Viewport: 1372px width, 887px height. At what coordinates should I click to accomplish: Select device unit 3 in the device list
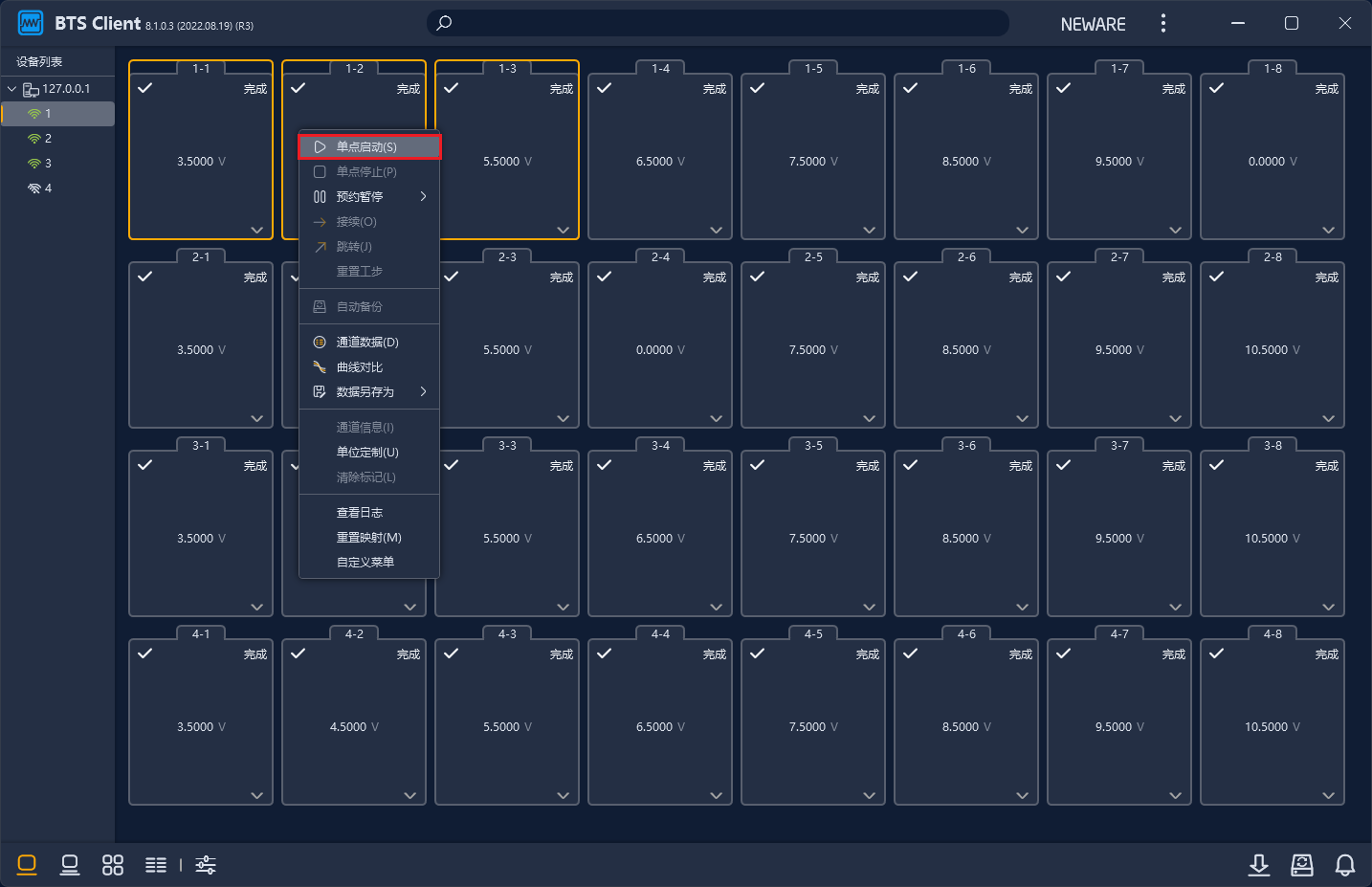[x=48, y=164]
